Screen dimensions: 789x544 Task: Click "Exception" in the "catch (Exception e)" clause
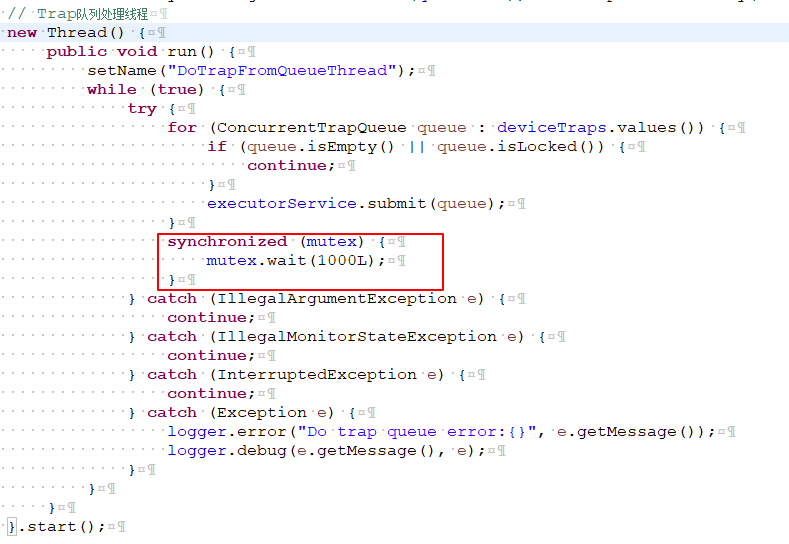coord(262,413)
